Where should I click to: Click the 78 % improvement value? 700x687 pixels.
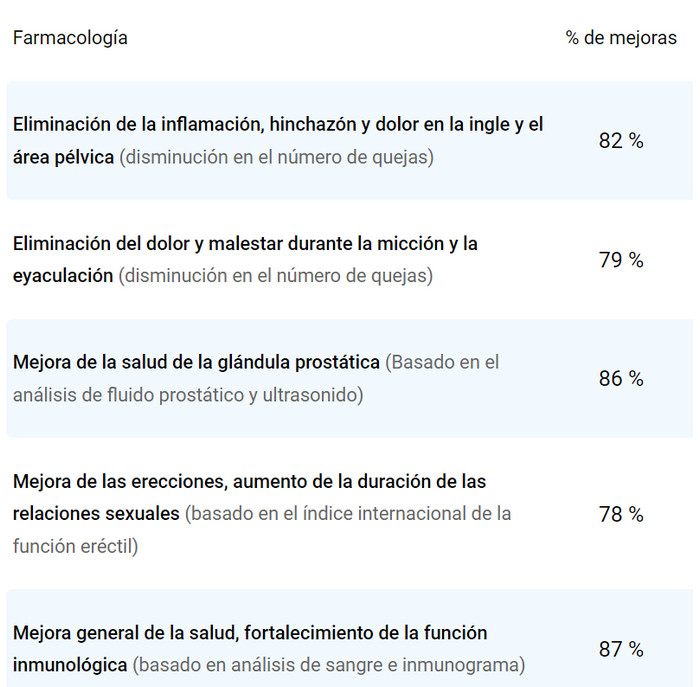(x=621, y=514)
